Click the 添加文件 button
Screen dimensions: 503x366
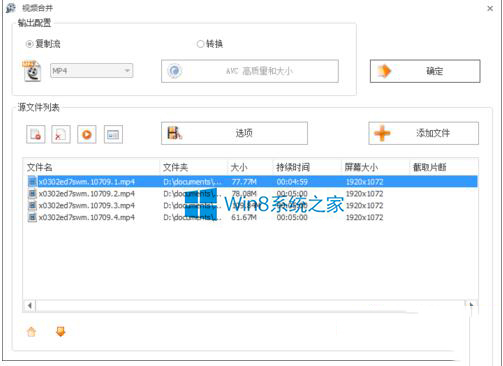pos(423,133)
